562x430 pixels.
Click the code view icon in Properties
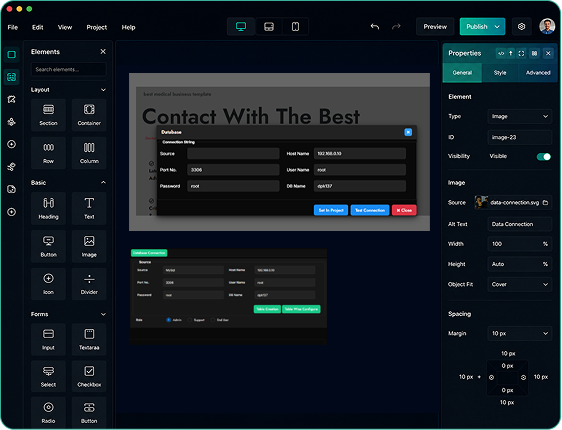tap(501, 53)
